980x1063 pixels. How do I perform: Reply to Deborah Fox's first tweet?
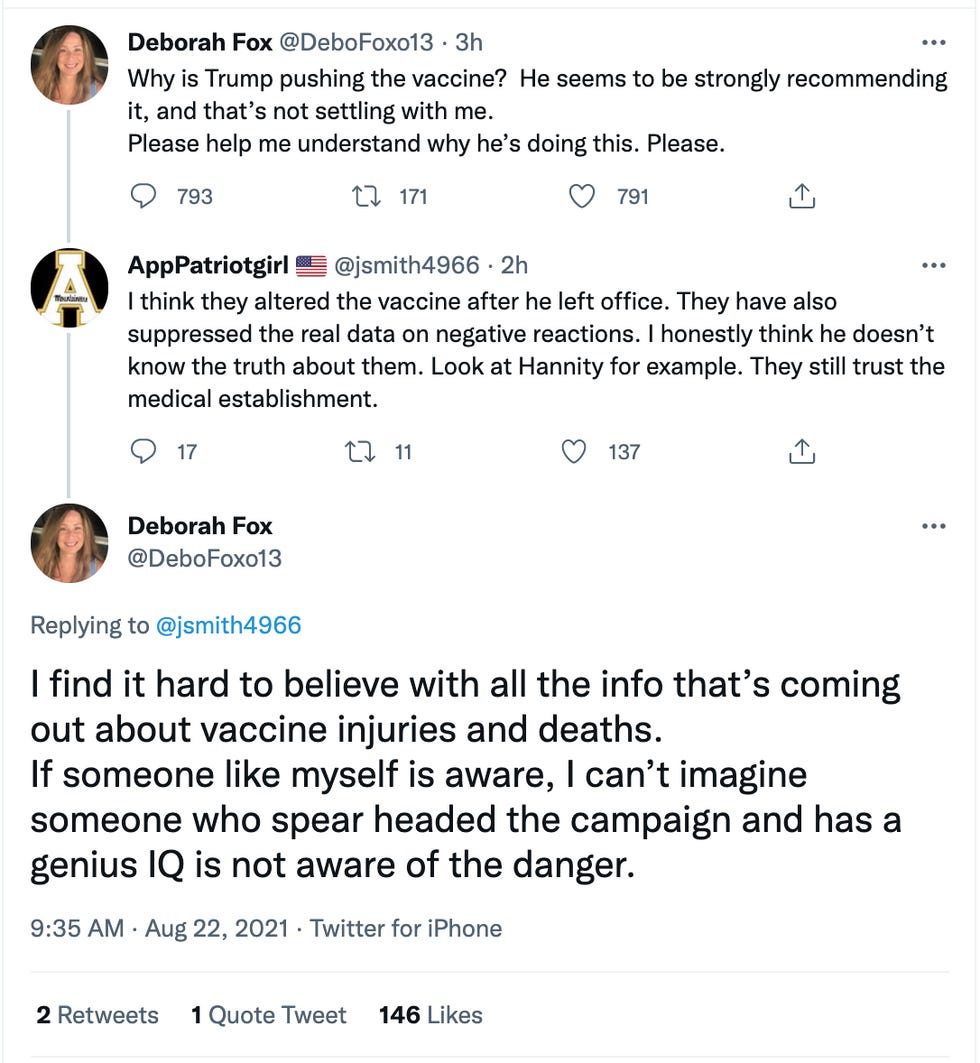[x=146, y=196]
